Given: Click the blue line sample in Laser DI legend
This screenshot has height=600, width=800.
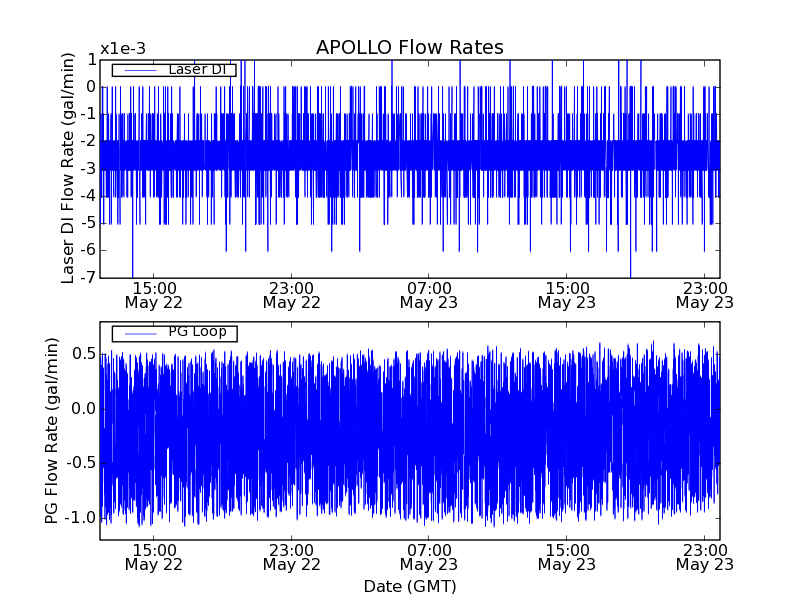Looking at the screenshot, I should (x=139, y=70).
